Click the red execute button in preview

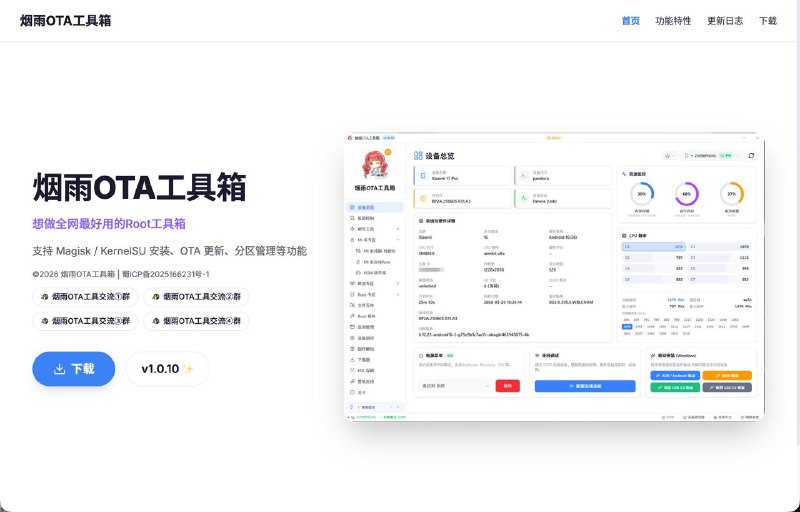[x=507, y=385]
